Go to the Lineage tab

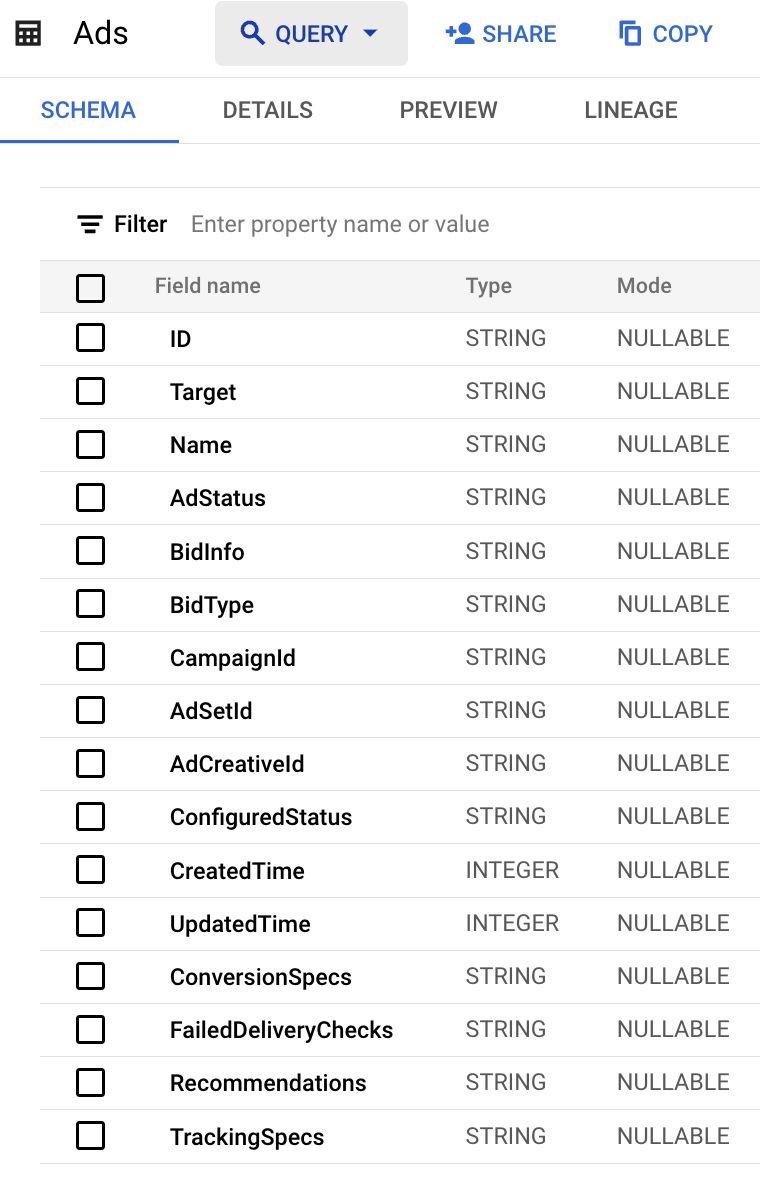pyautogui.click(x=630, y=110)
